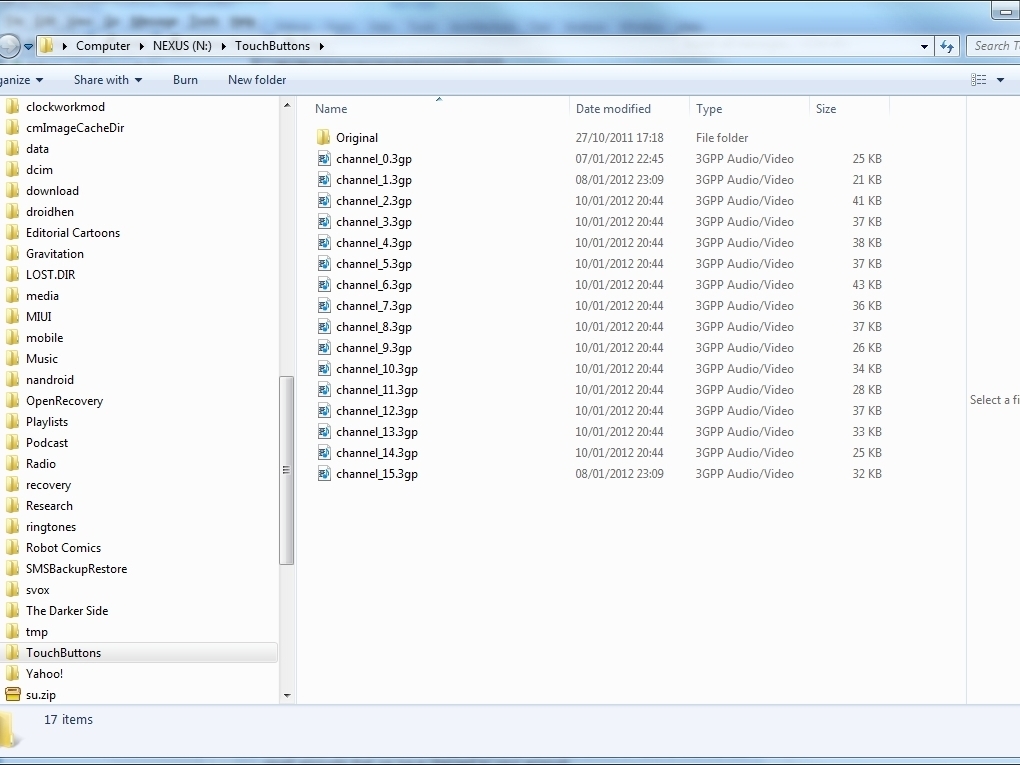Click the clockworkmod folder icon
Viewport: 1020px width, 765px height.
(12, 106)
